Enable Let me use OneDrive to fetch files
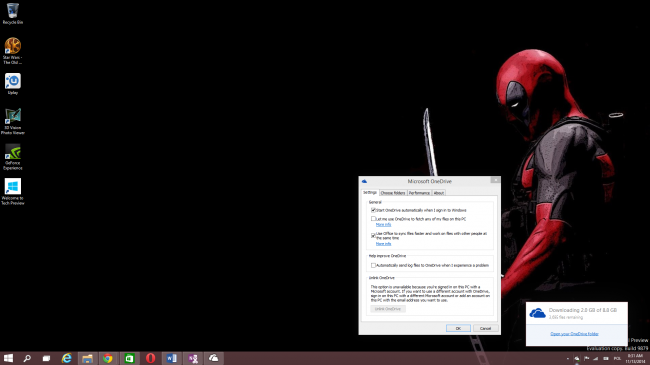650x365 pixels. point(373,219)
